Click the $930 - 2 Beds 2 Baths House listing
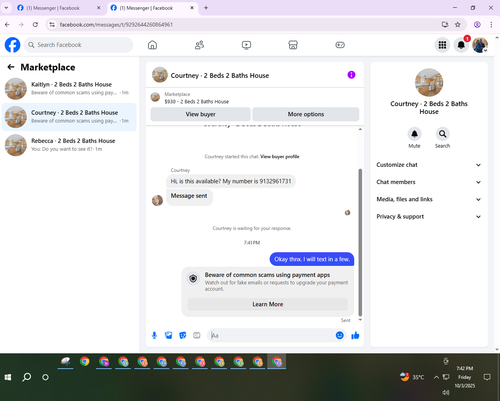This screenshot has height=401, width=500. point(197,101)
